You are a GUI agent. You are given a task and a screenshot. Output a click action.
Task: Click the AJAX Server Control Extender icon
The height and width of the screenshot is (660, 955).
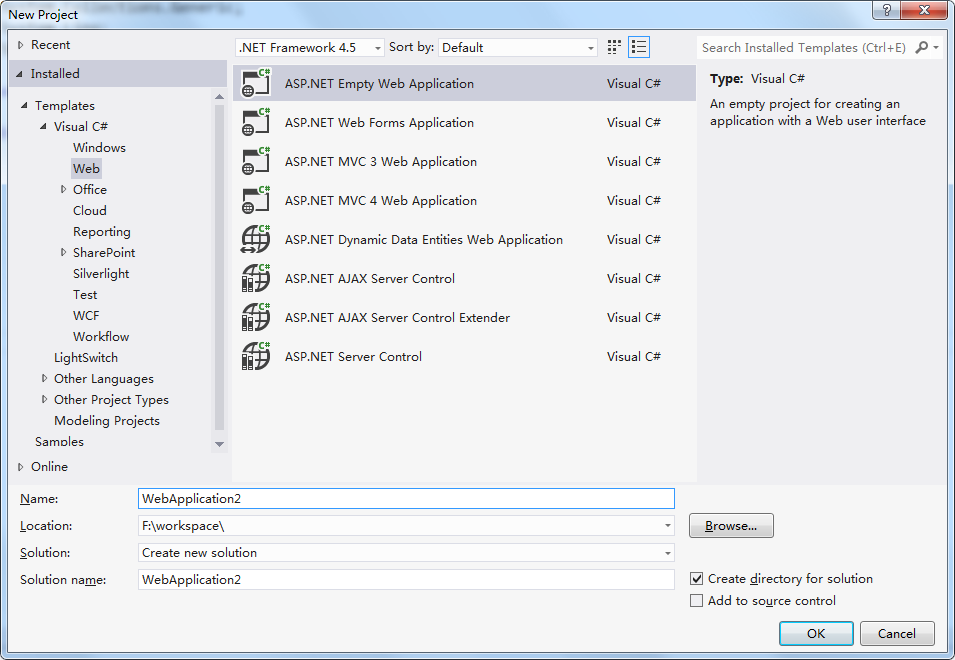[x=256, y=317]
